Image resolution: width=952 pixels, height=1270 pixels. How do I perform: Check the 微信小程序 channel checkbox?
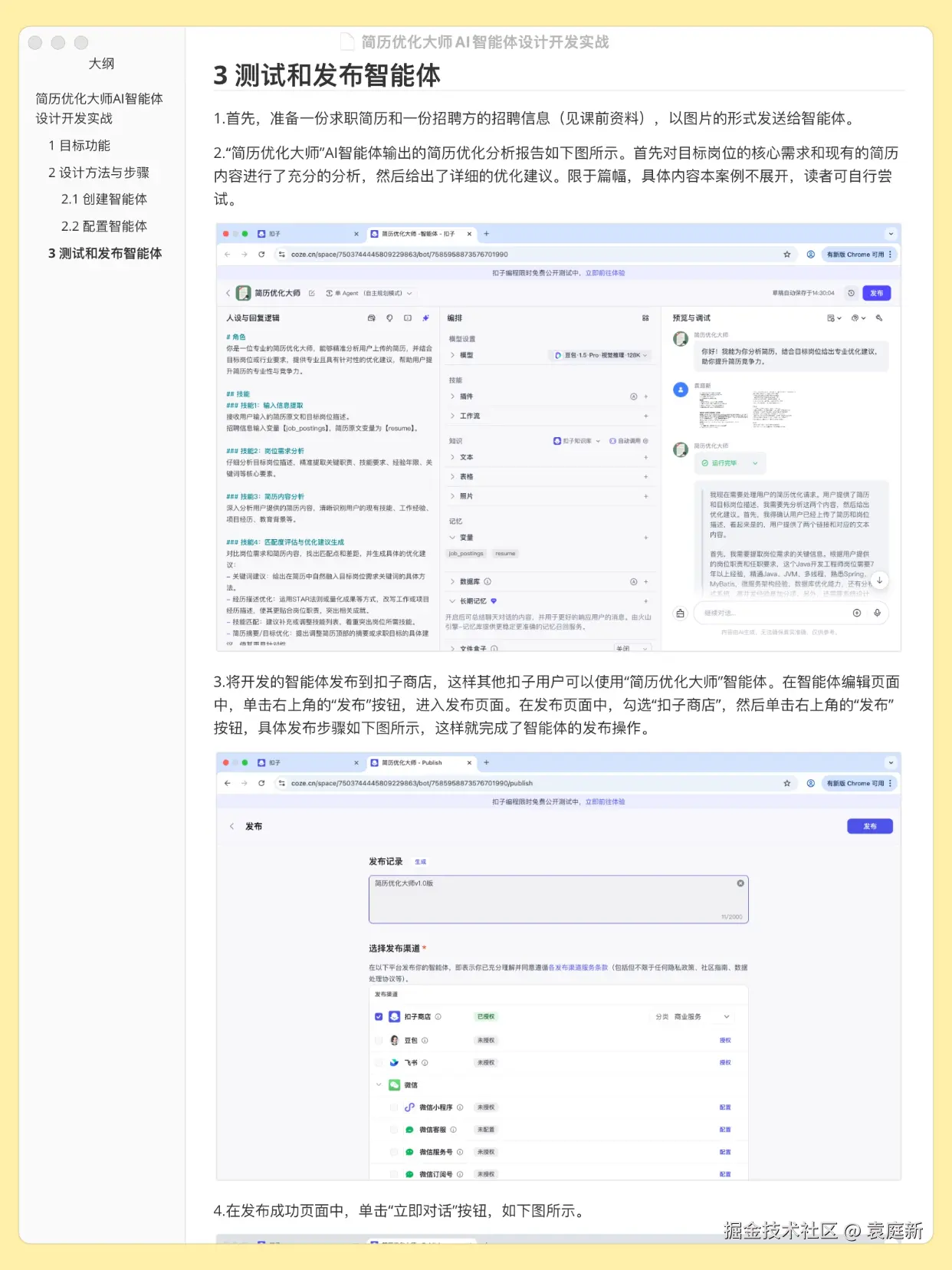[394, 1107]
